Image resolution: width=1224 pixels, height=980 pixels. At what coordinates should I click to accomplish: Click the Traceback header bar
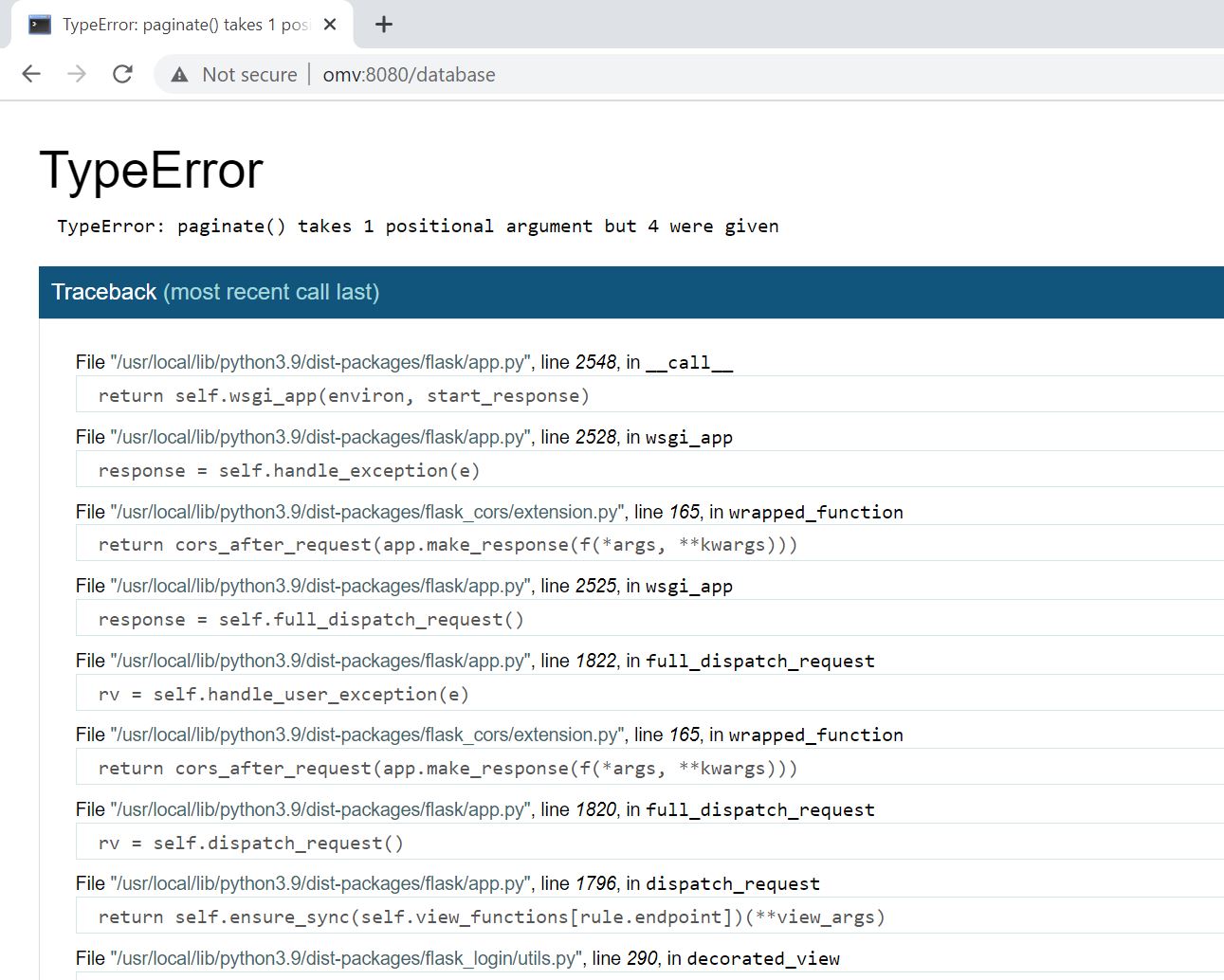tap(630, 292)
